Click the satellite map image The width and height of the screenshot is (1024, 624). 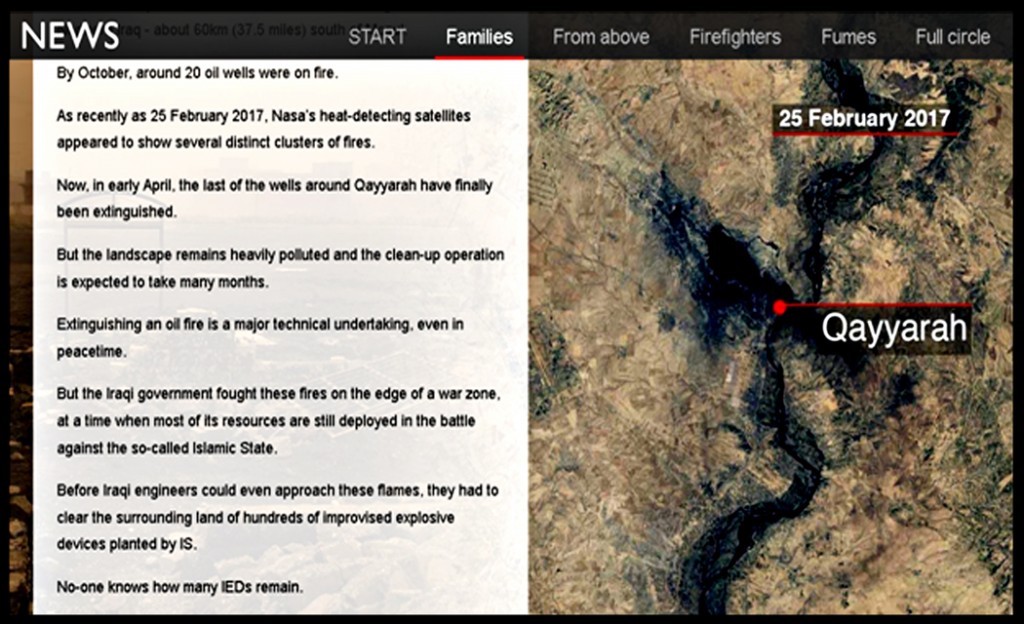pos(771,336)
